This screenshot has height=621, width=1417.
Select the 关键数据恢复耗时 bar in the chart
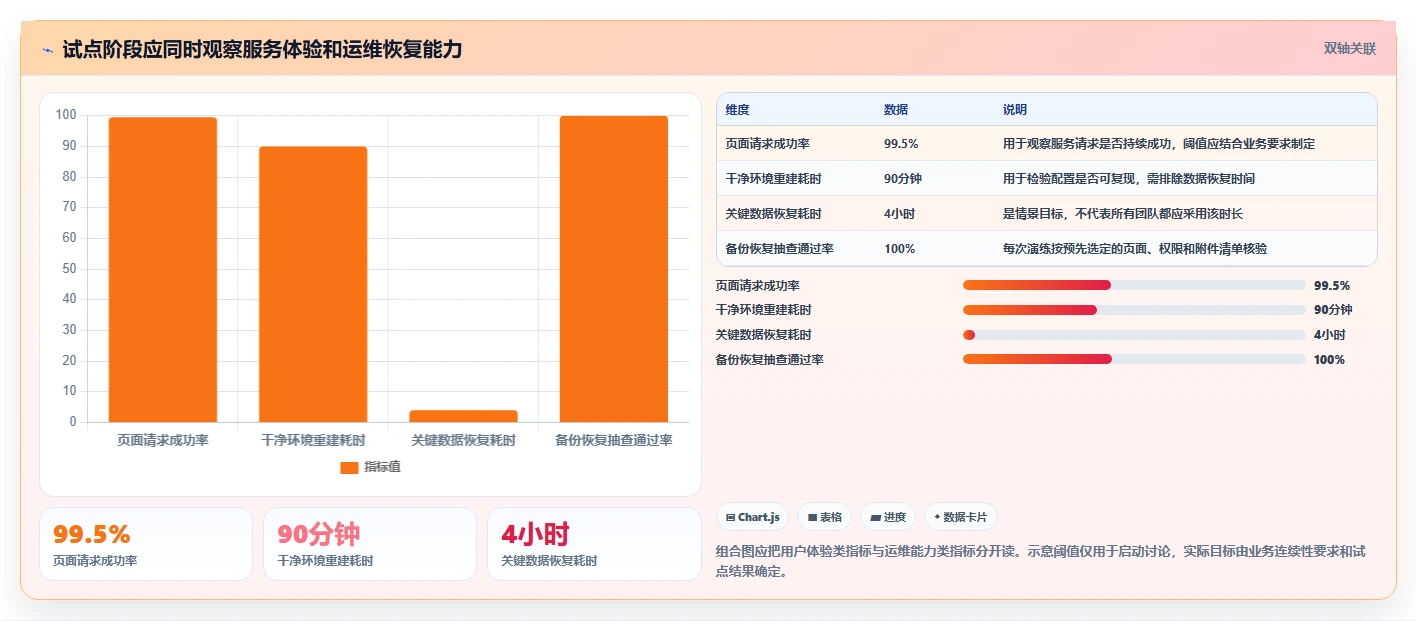click(x=463, y=416)
